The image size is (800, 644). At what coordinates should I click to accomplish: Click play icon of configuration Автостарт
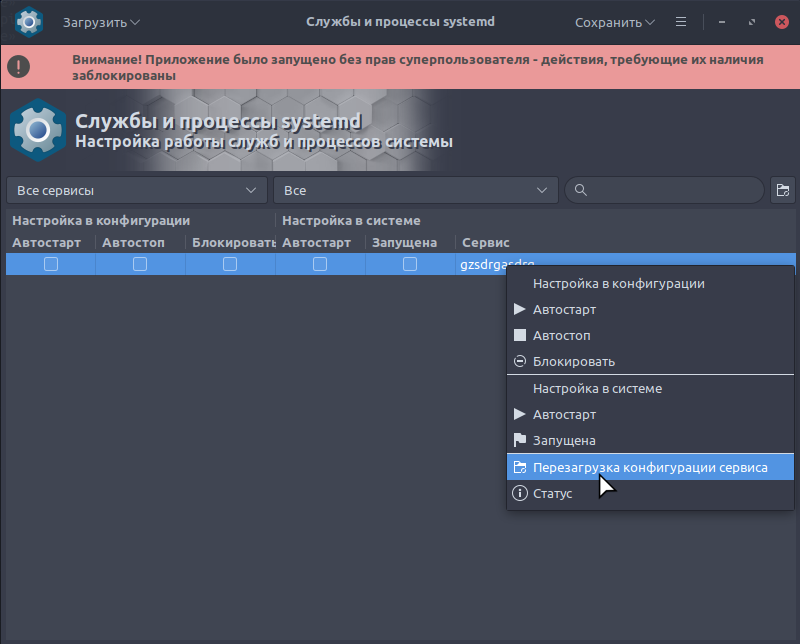pos(519,309)
